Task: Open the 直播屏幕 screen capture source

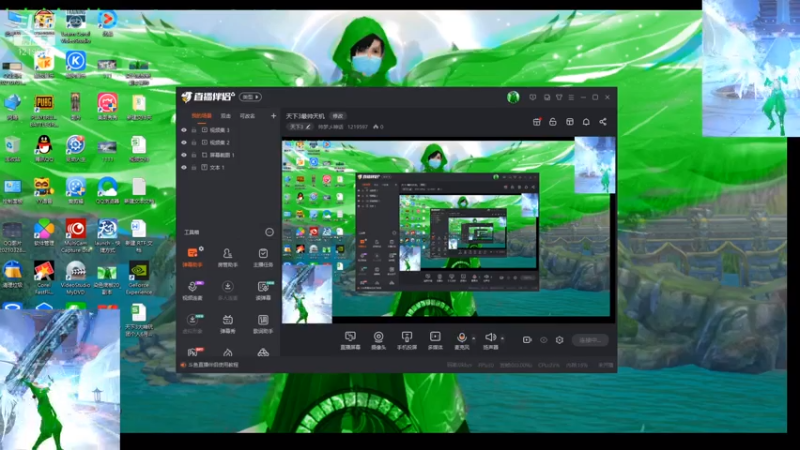Action: click(x=350, y=340)
